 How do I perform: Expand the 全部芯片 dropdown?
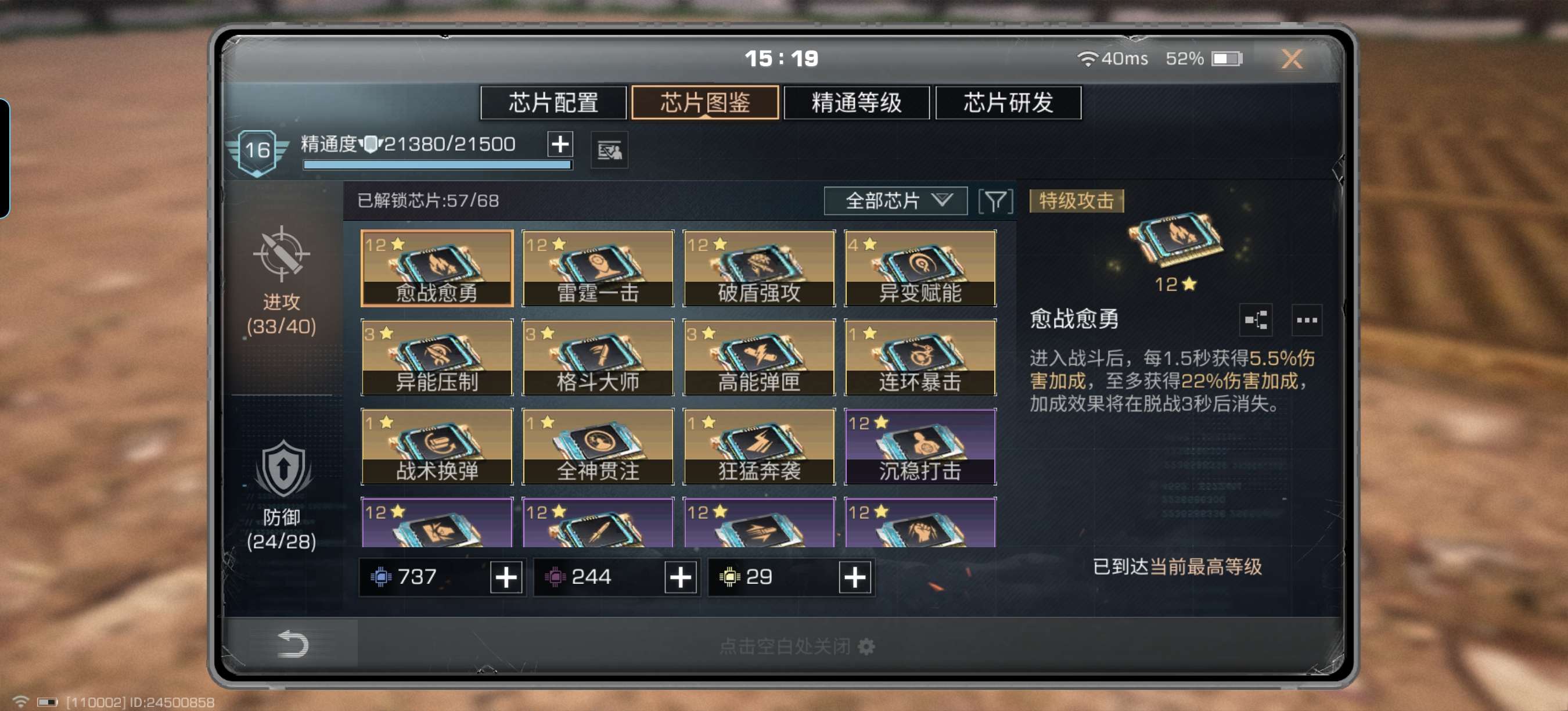(x=896, y=200)
